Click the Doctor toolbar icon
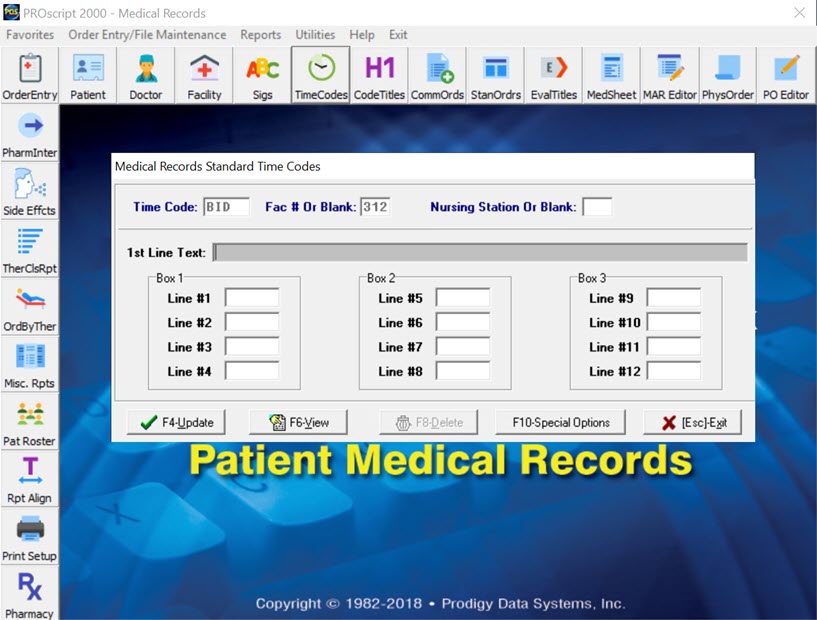Image resolution: width=817 pixels, height=620 pixels. point(146,76)
